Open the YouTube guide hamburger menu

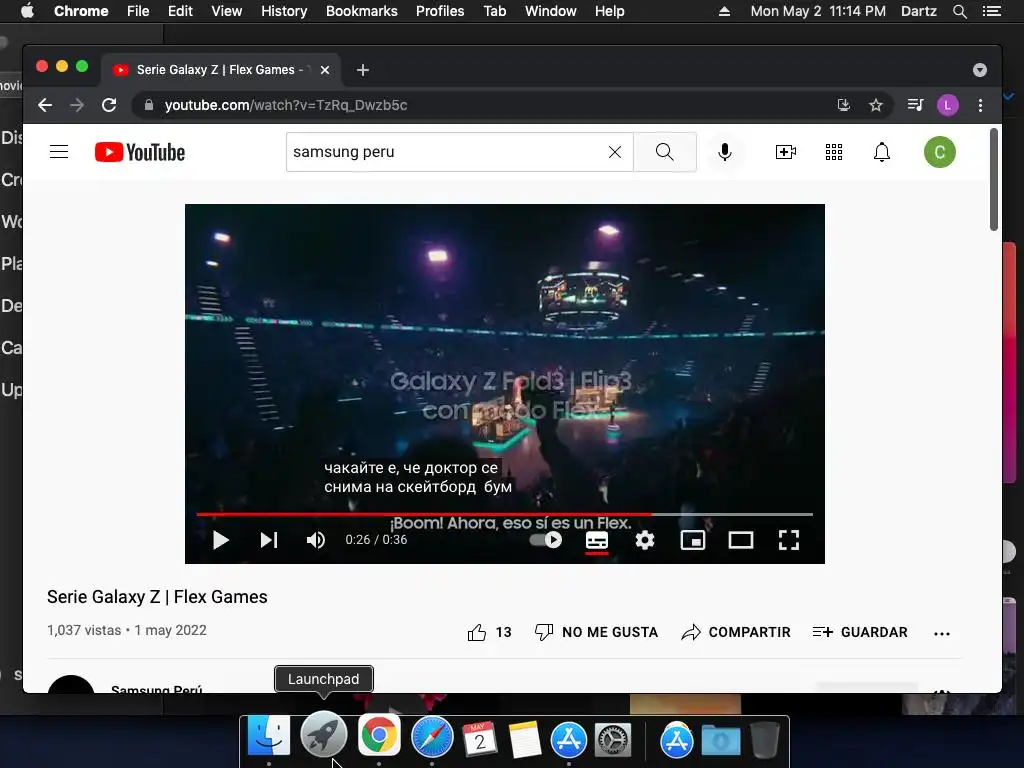pos(59,152)
